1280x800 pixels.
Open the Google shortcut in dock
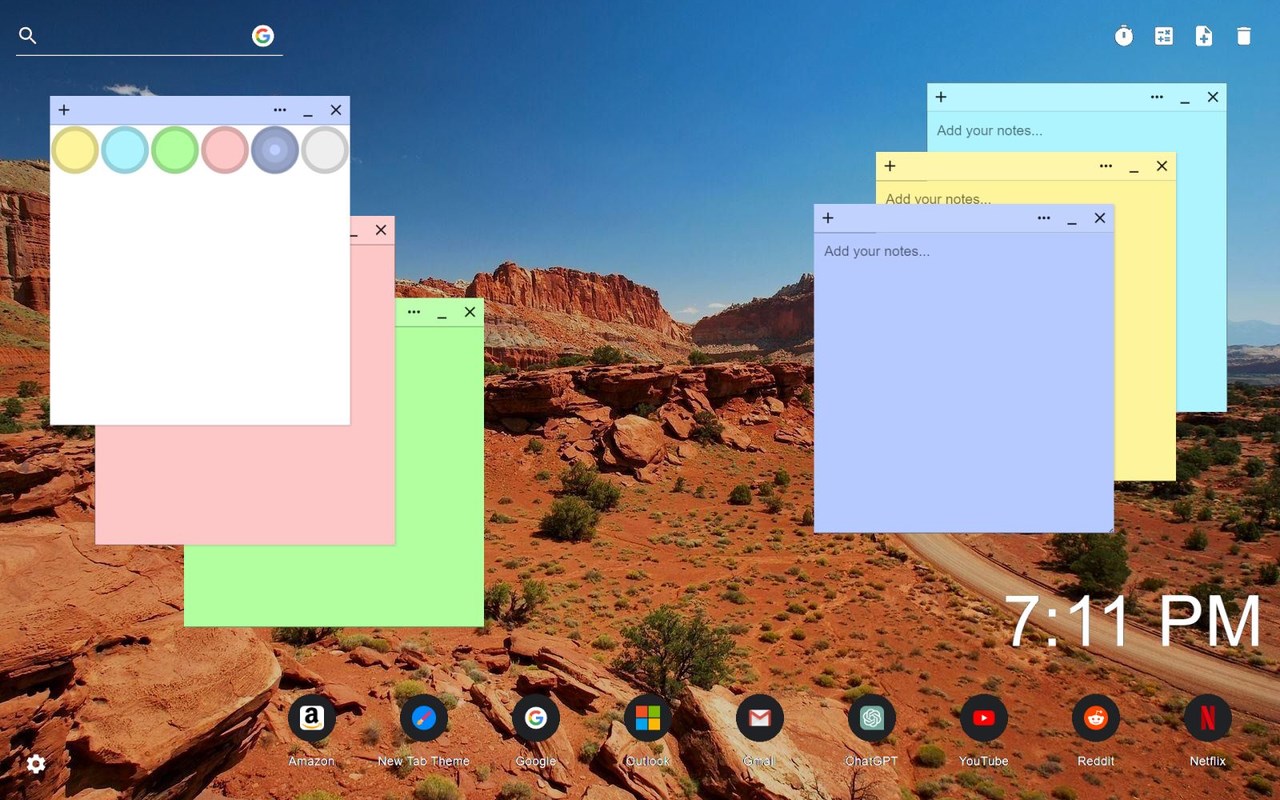coord(536,718)
